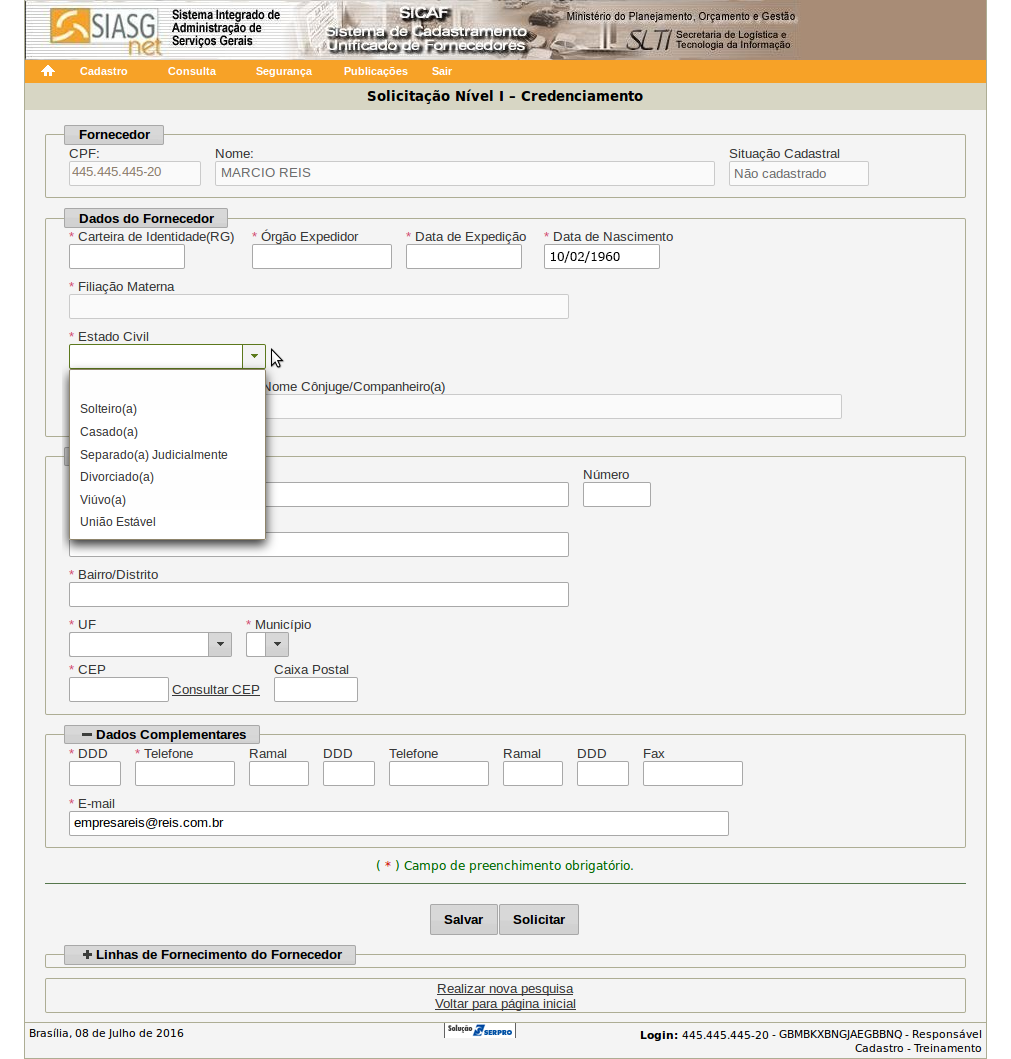Click Sair to log out
The height and width of the screenshot is (1059, 1011).
coord(442,71)
